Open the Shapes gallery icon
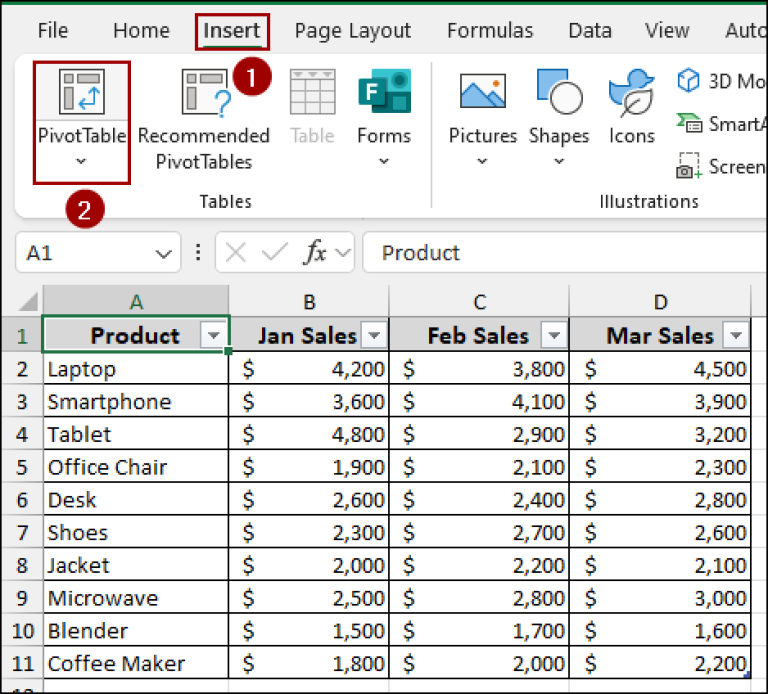 point(559,92)
